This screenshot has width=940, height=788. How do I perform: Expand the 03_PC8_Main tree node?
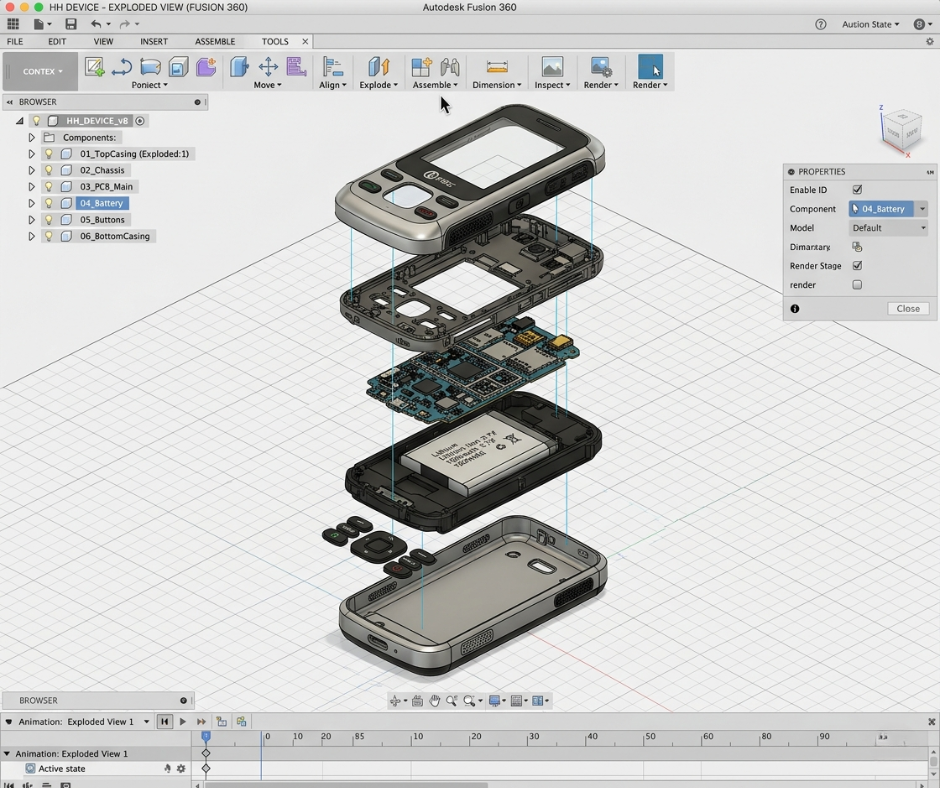pyautogui.click(x=32, y=187)
